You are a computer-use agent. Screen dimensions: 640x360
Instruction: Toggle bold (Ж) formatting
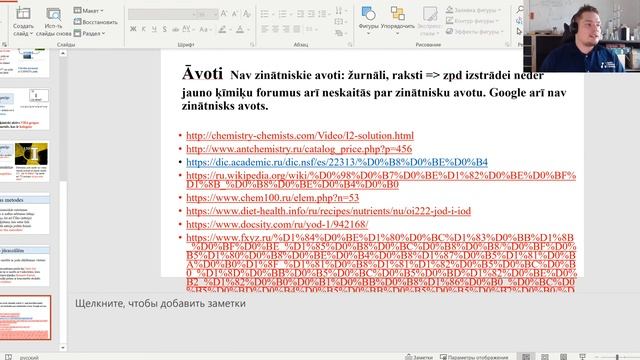[x=133, y=29]
